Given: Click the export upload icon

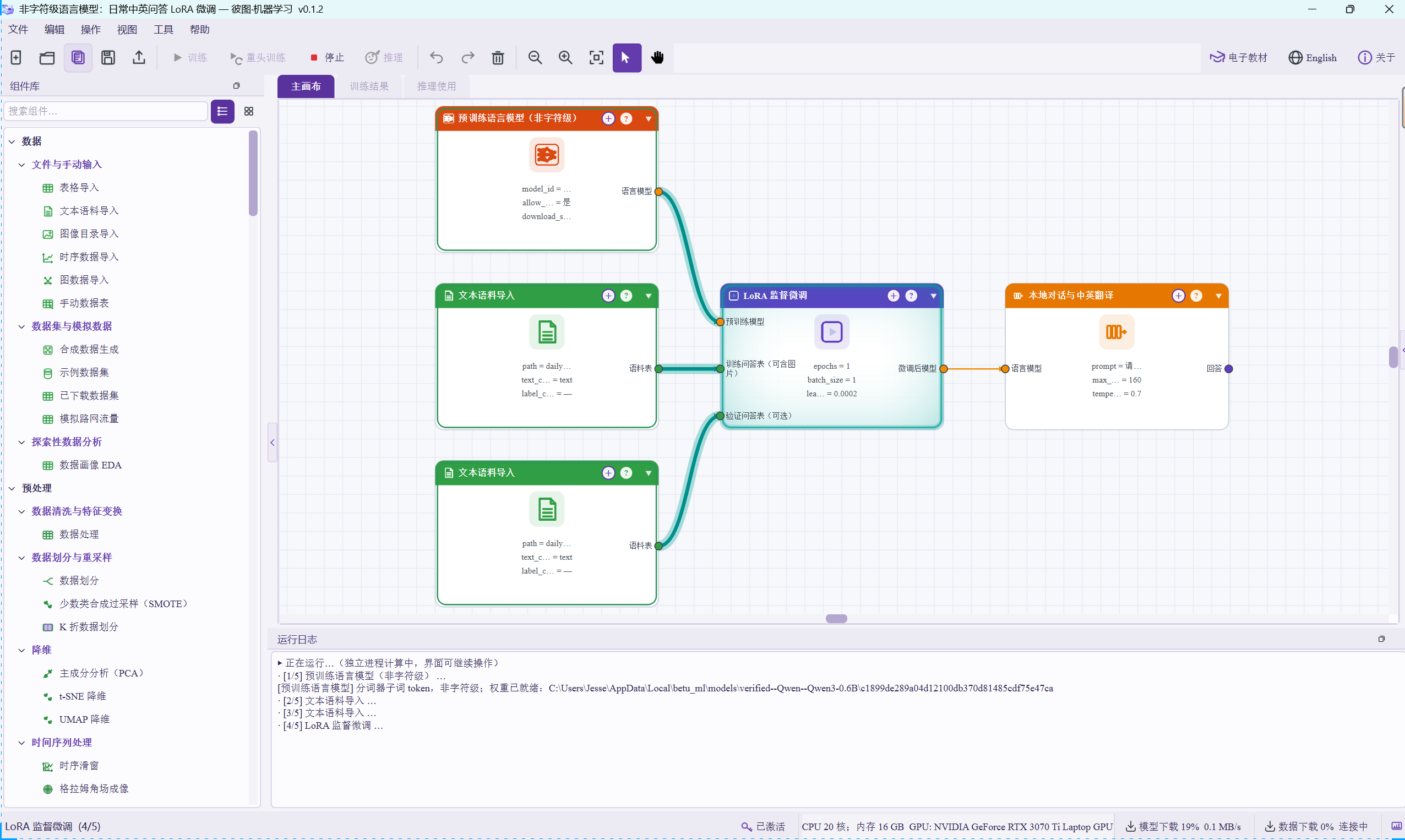Looking at the screenshot, I should (139, 57).
